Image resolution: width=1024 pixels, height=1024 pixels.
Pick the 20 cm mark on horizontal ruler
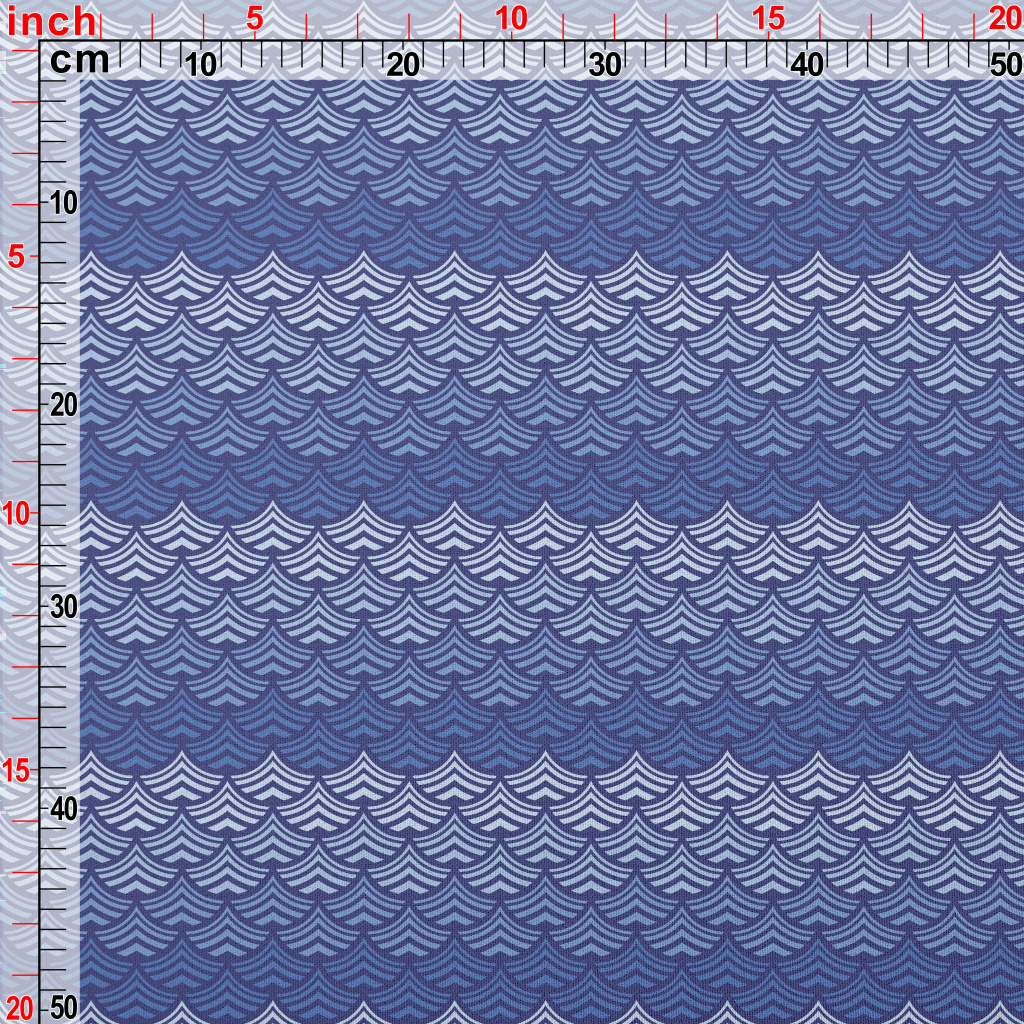pos(402,65)
